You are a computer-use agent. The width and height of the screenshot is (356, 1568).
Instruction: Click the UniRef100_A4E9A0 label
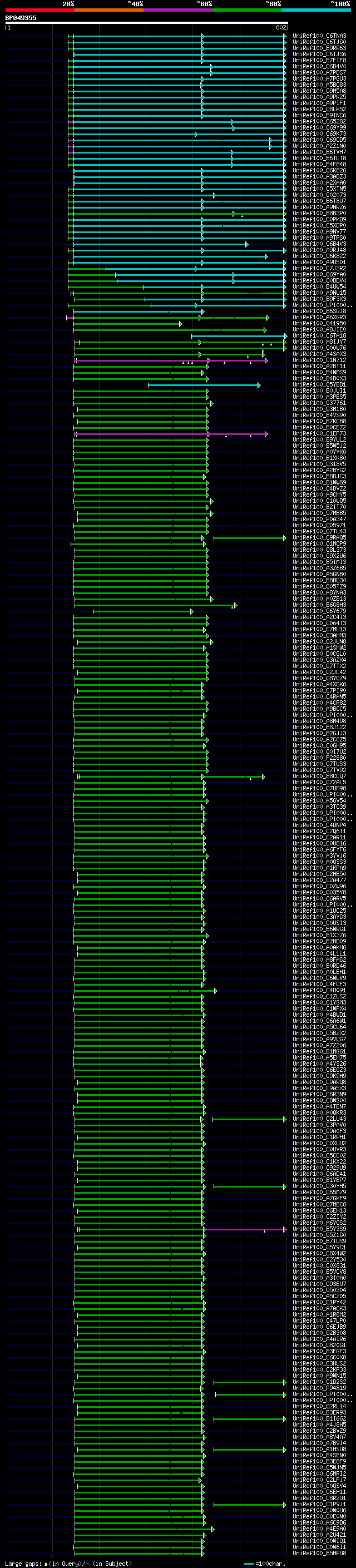[x=319, y=1529]
